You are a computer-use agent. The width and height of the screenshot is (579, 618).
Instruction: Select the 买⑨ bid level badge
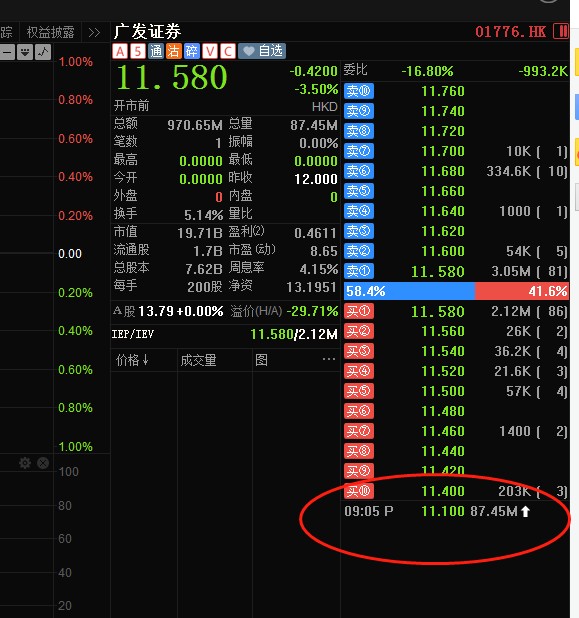pos(359,471)
